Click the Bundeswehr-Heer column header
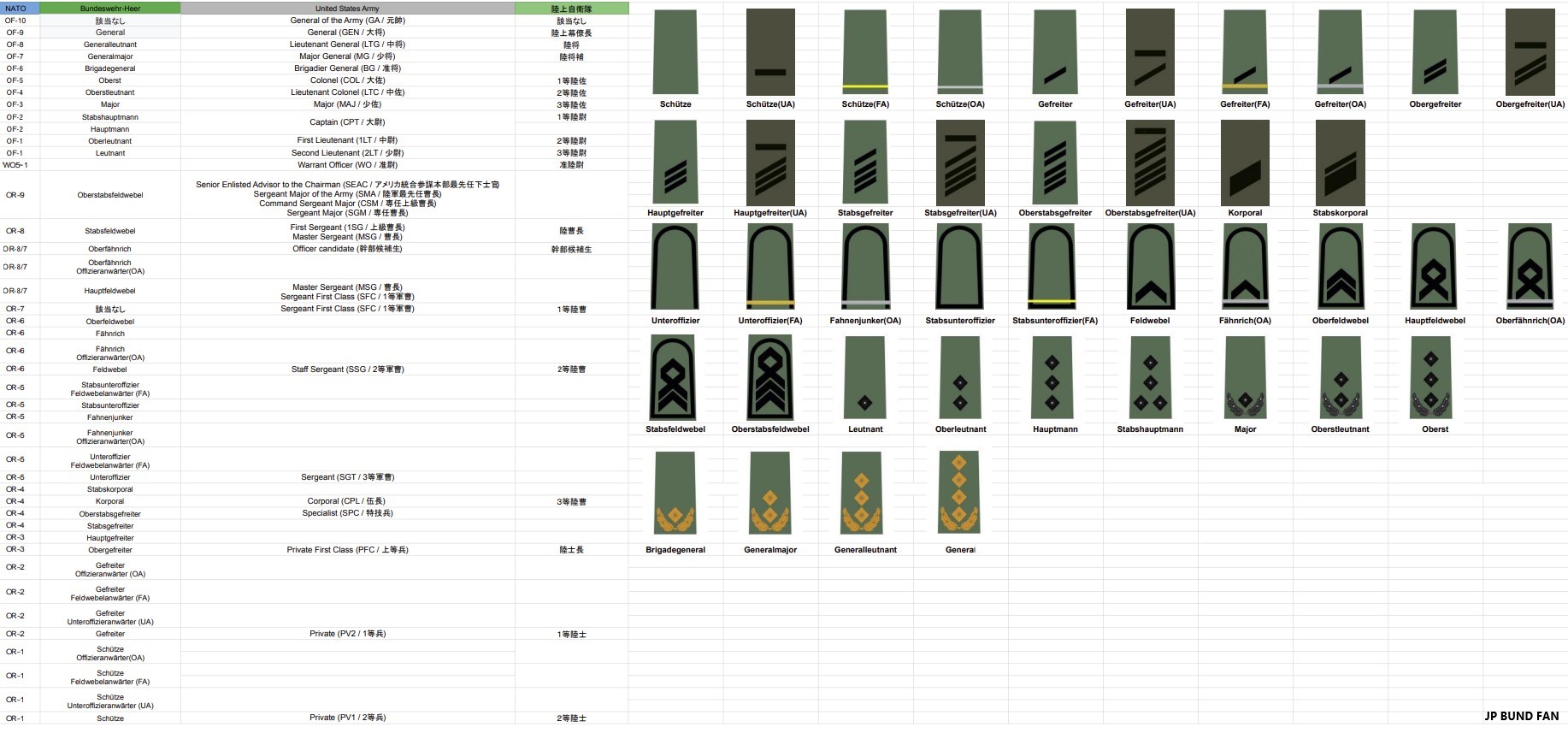This screenshot has height=733, width=1568. click(110, 9)
